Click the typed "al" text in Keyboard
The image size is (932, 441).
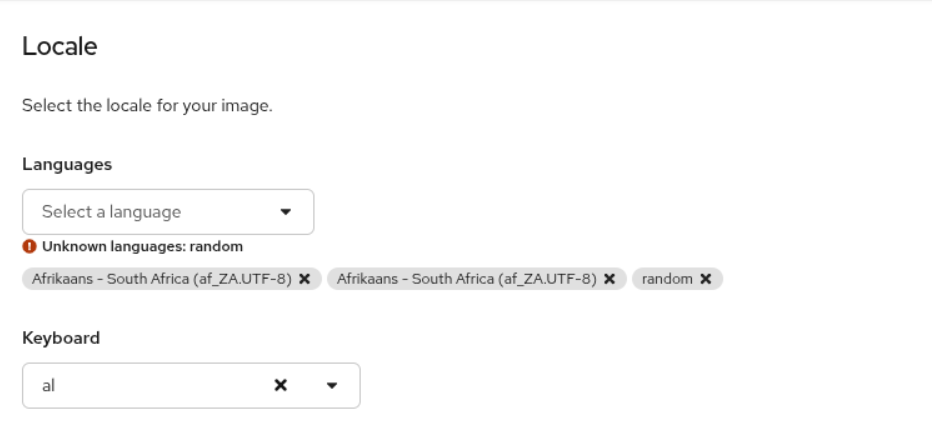48,385
